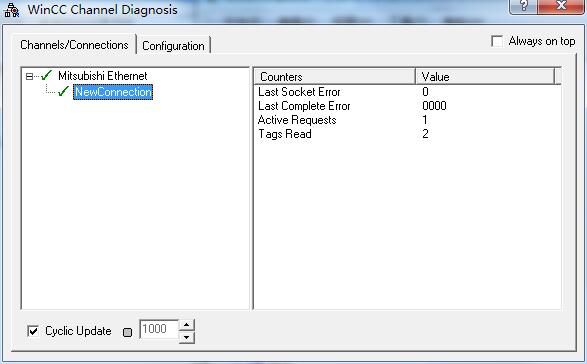Click the 1000 update interval field
Screen dimensions: 587x364
point(158,329)
